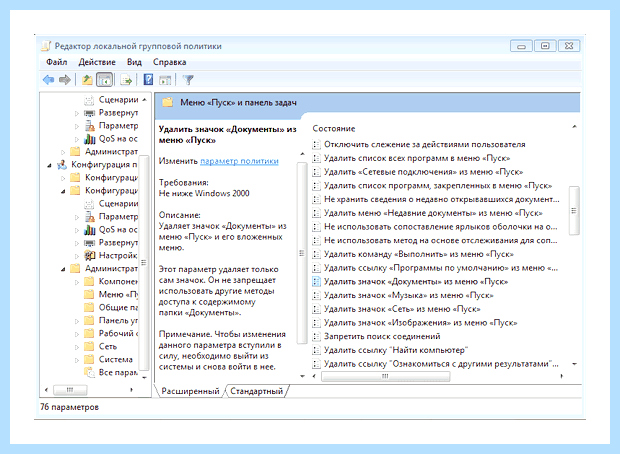Screen dimensions: 620x454
Task: Click the policy list scroll-down arrow
Action: (575, 364)
